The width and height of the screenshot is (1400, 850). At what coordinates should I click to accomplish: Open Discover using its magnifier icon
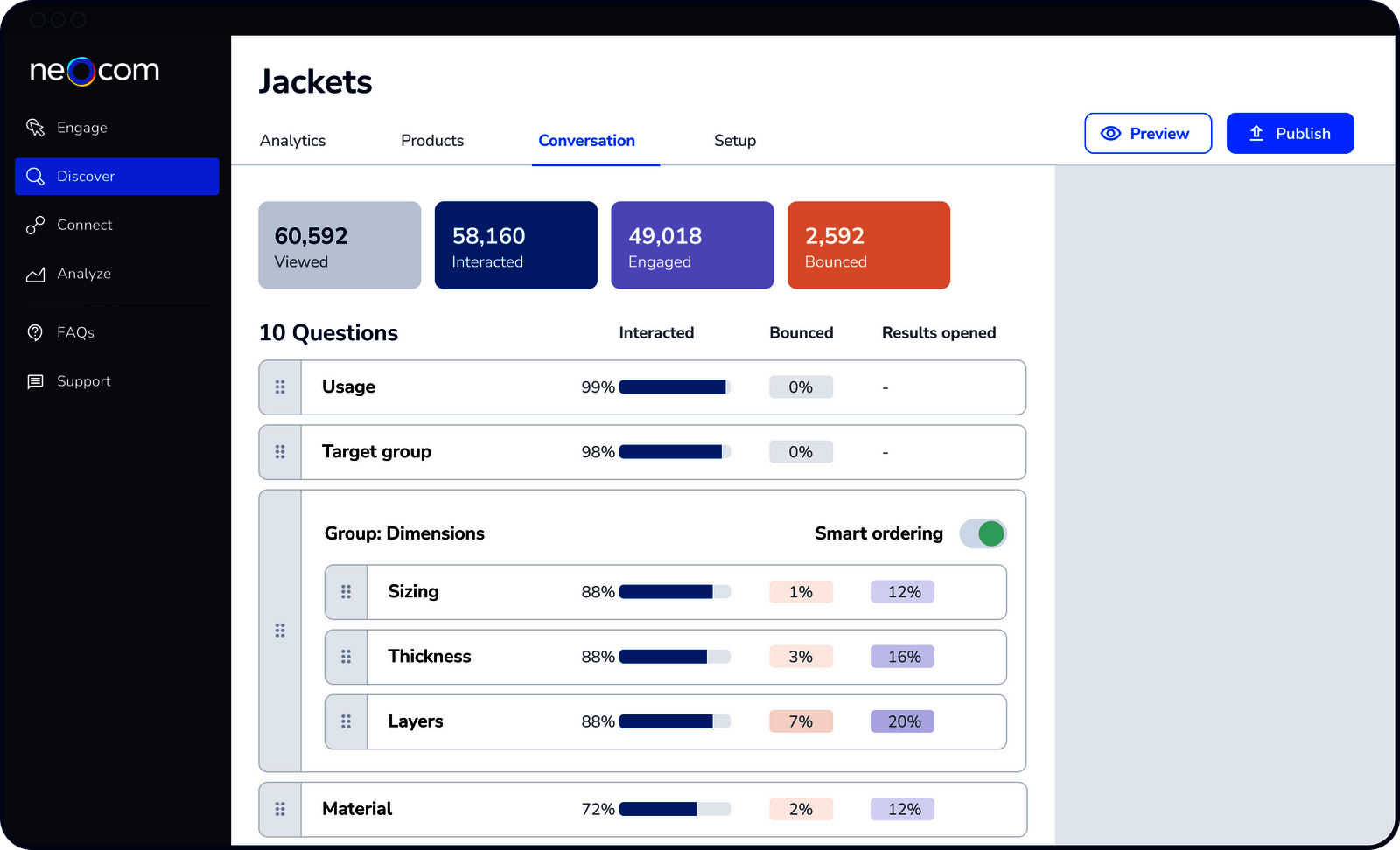point(36,176)
